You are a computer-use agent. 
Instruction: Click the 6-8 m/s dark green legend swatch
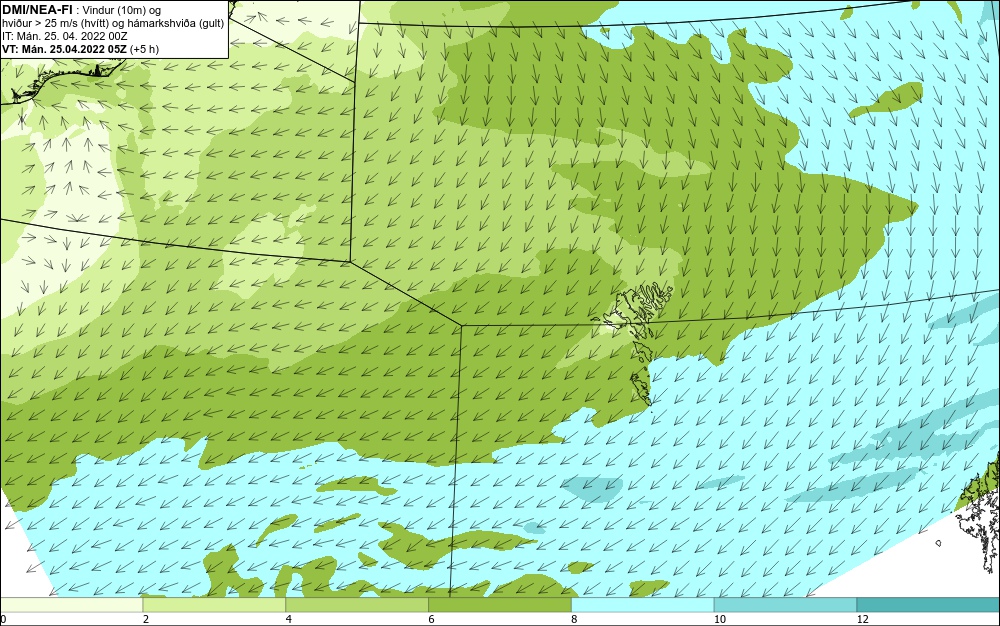[500, 604]
